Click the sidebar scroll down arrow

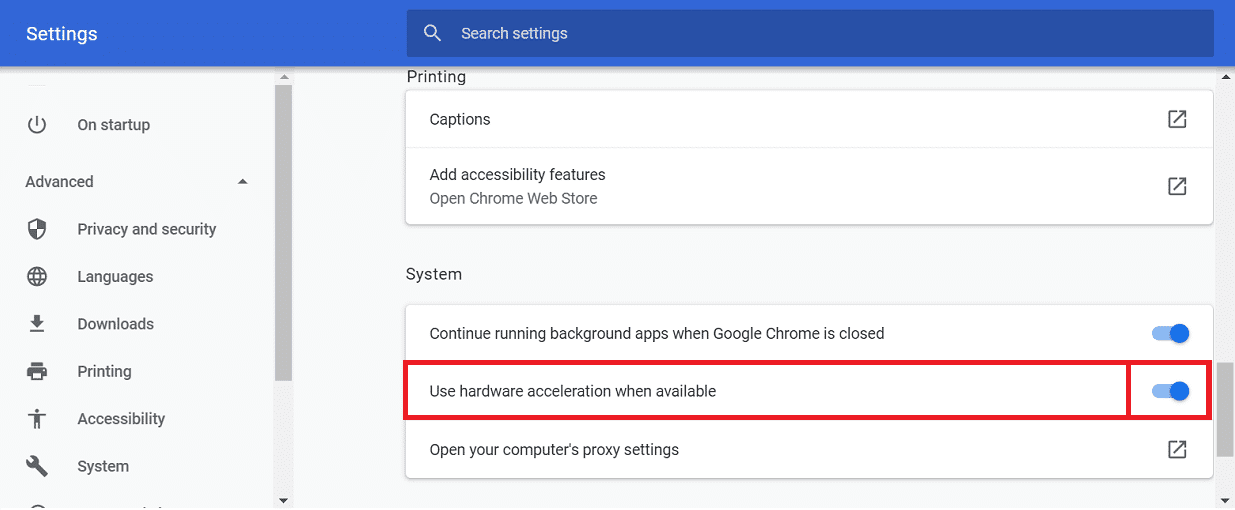283,500
